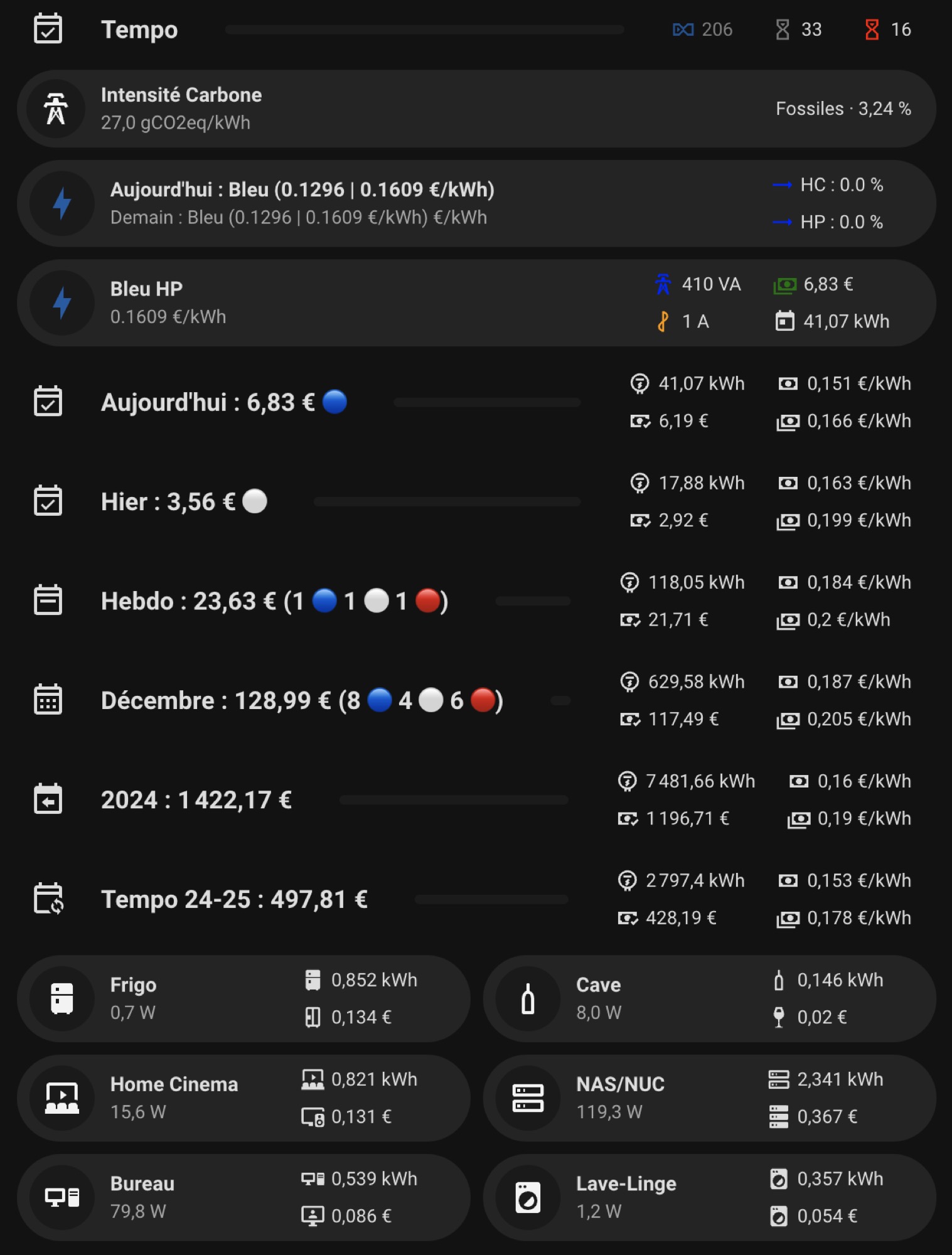952x1255 pixels.
Task: Click the Tempo header progress bar
Action: tap(424, 29)
